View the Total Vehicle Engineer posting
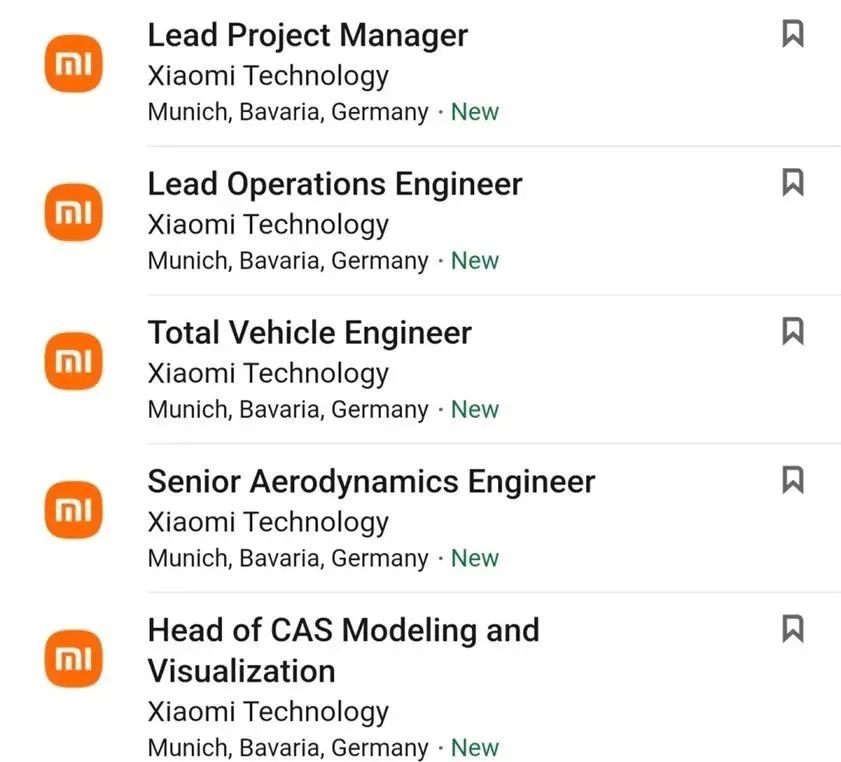Image resolution: width=841 pixels, height=762 pixels. [310, 333]
